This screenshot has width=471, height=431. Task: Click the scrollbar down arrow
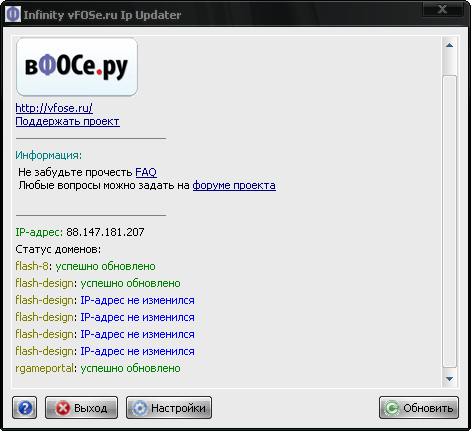(449, 379)
